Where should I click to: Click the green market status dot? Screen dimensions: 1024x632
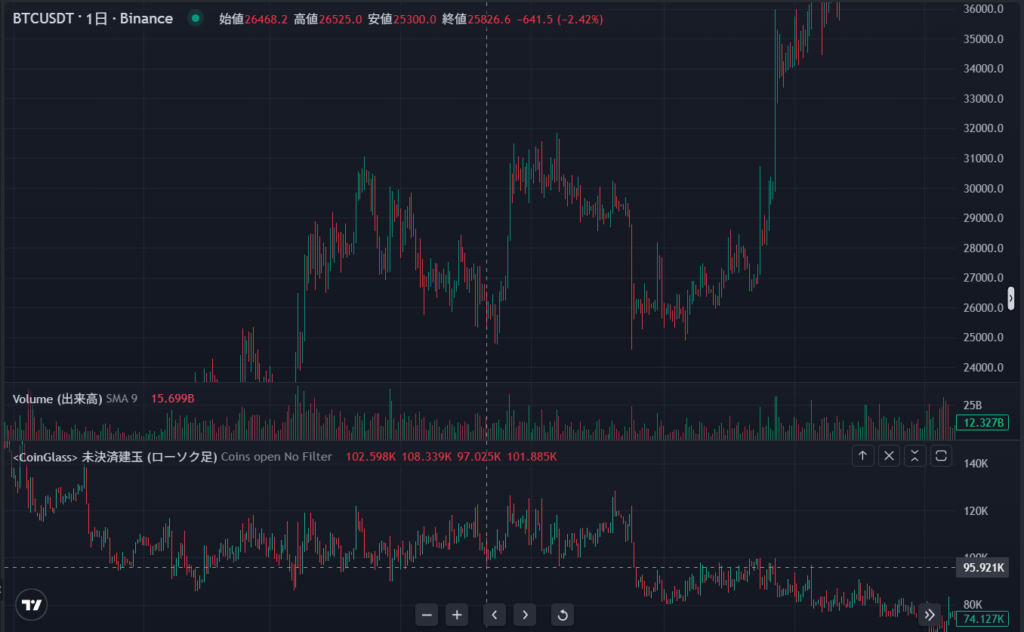pos(195,18)
